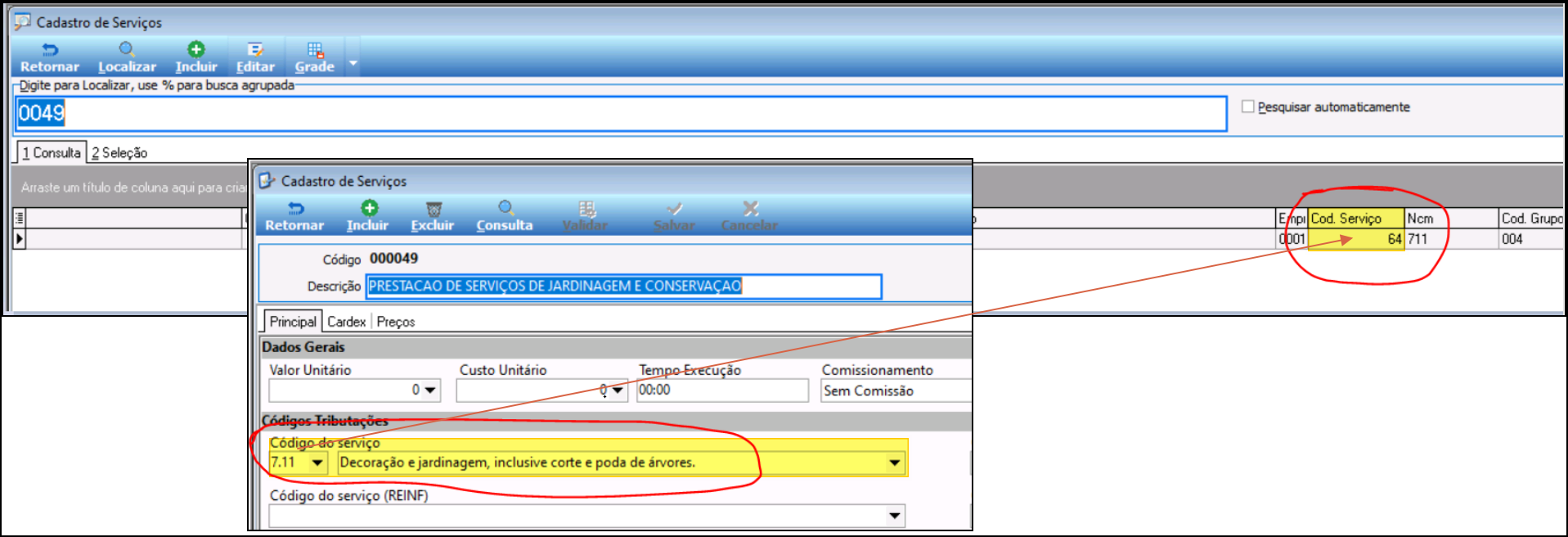The height and width of the screenshot is (537, 1568).
Task: Click Incluir in the dialog toolbar
Action: (x=368, y=216)
